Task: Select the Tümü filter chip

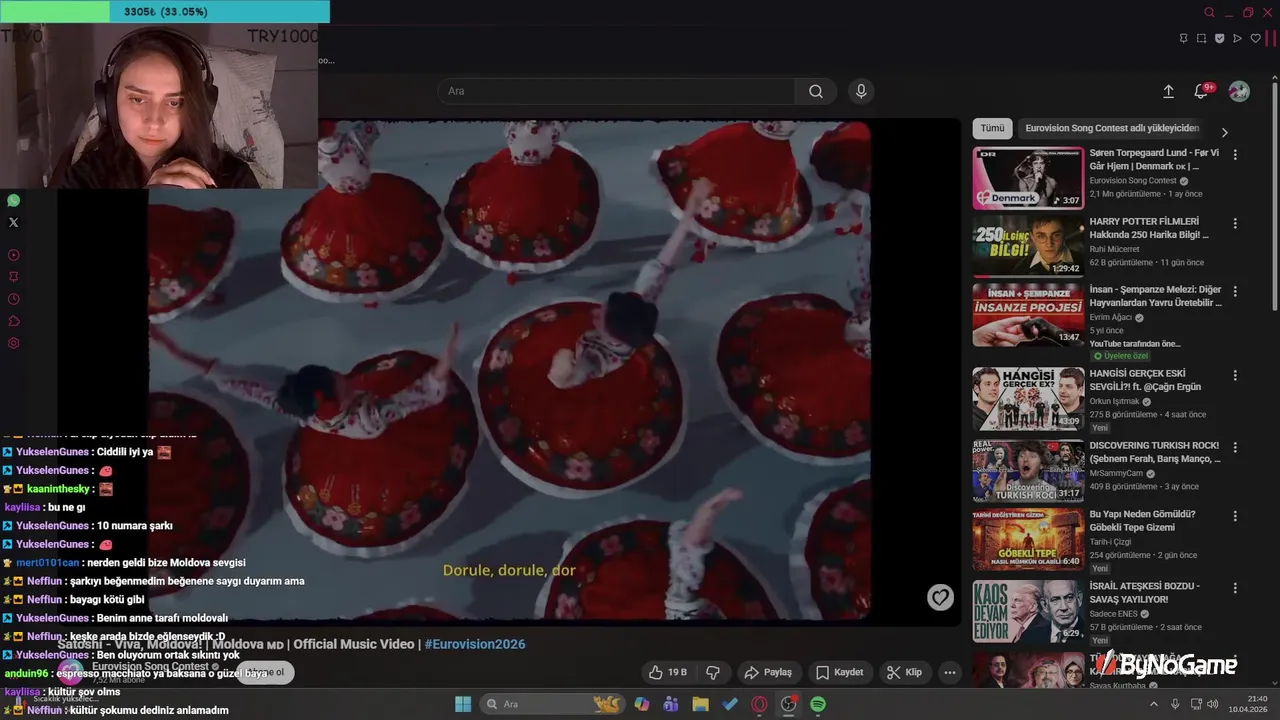Action: [x=992, y=128]
